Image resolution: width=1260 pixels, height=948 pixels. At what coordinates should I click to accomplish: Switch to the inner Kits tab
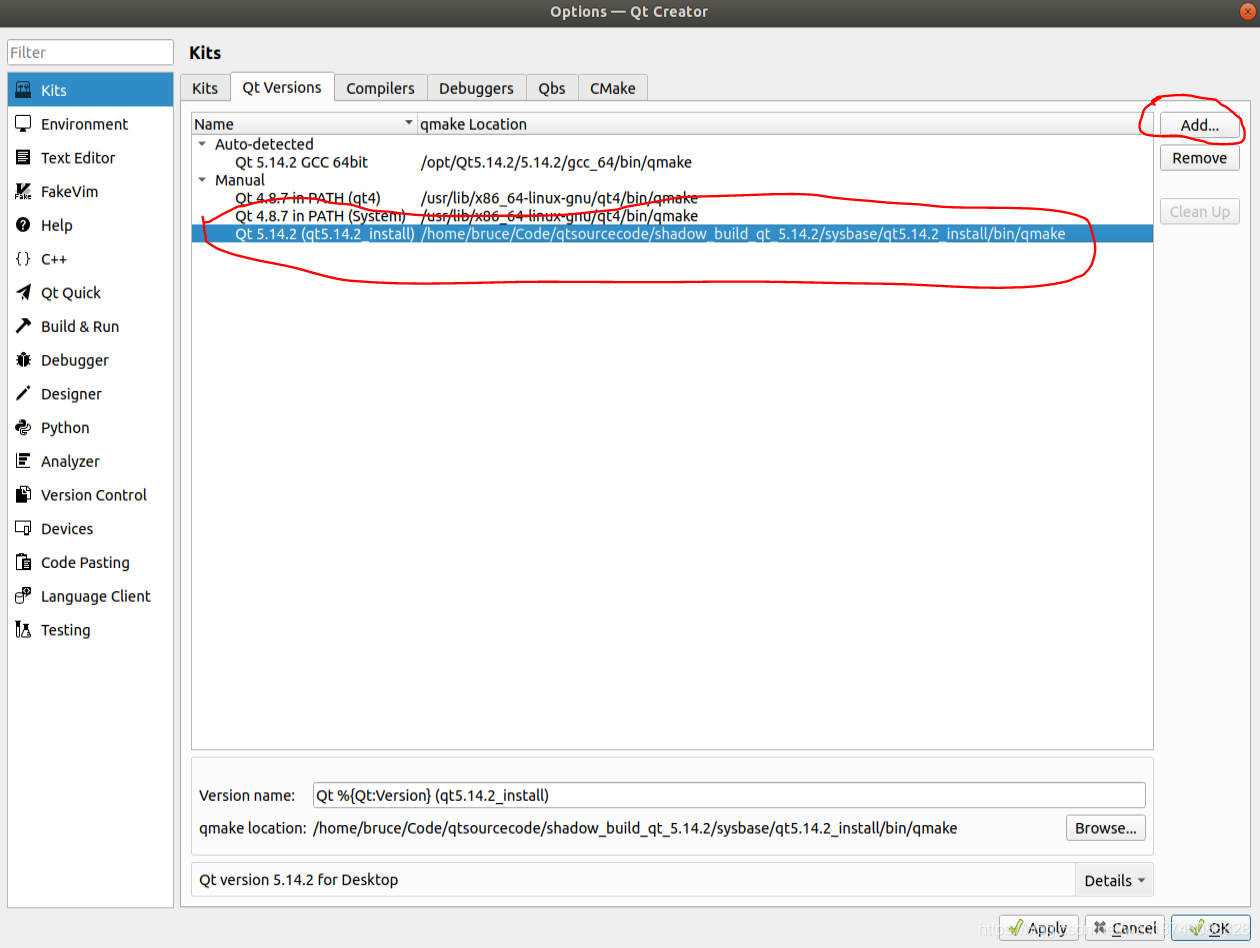205,88
